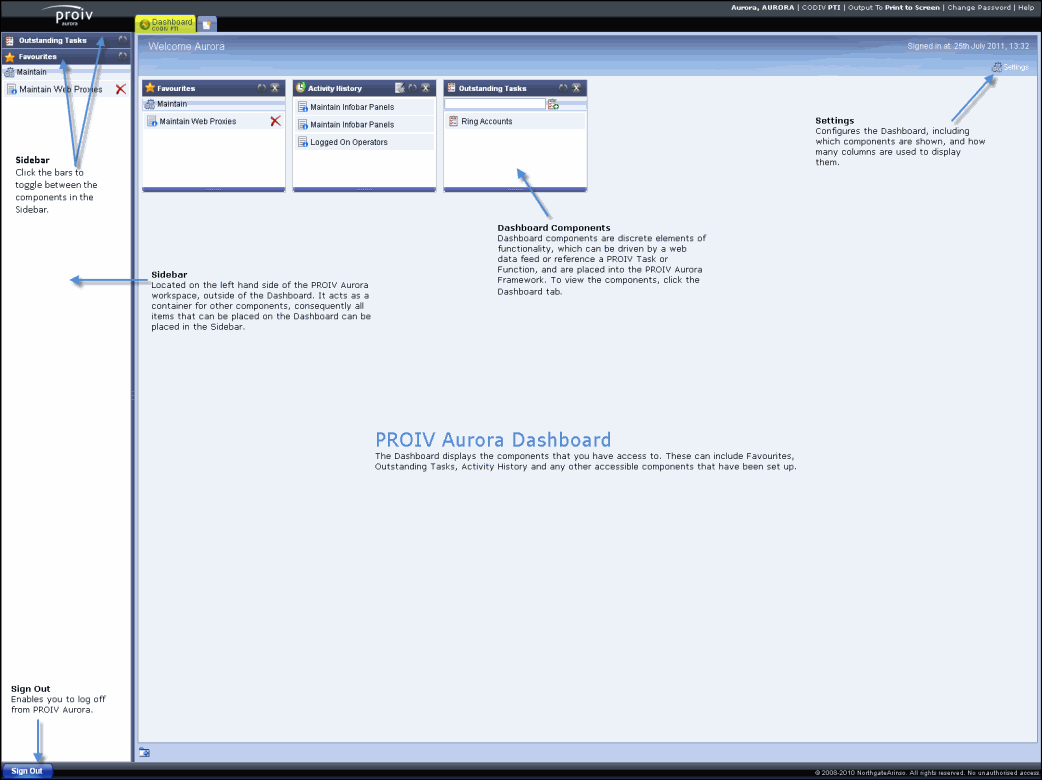Screen dimensions: 1042x780
Task: Close the Outstanding Tasks dashboard panel
Action: tap(577, 88)
